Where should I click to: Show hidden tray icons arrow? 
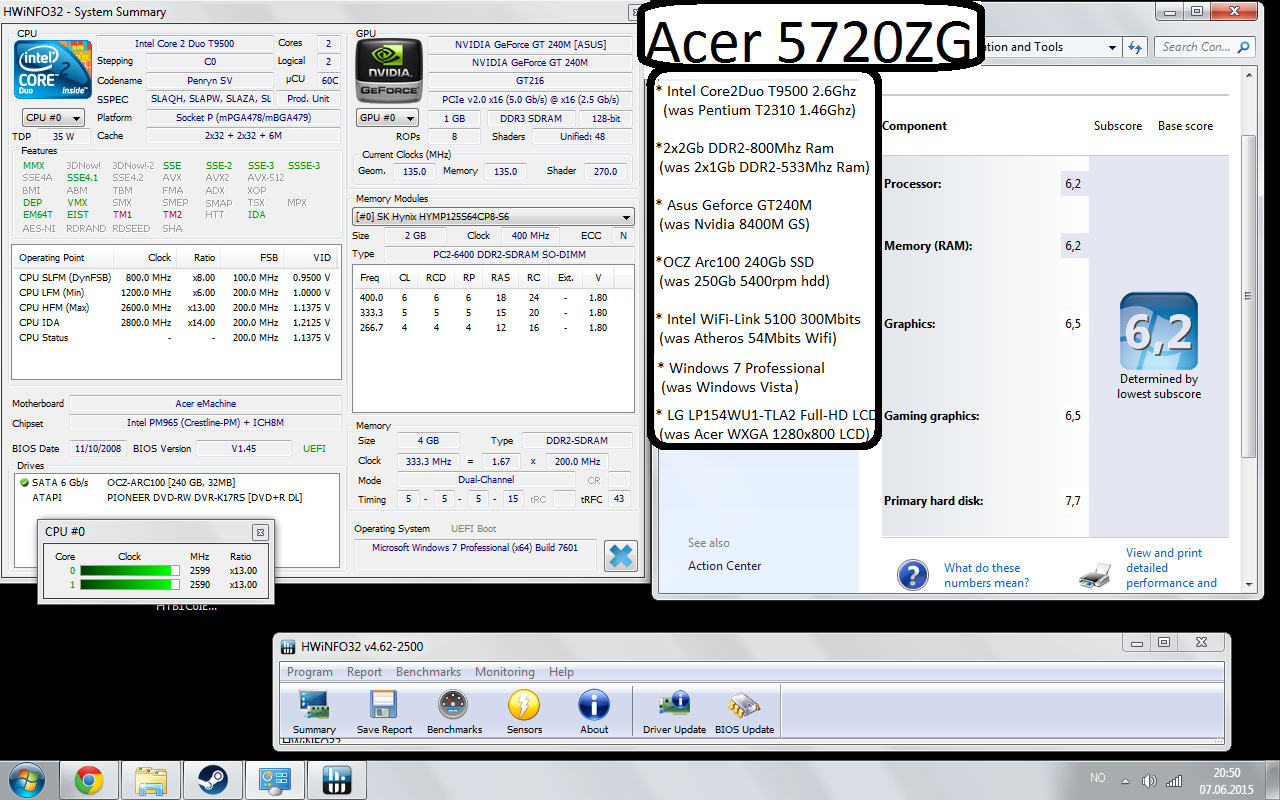[1126, 780]
